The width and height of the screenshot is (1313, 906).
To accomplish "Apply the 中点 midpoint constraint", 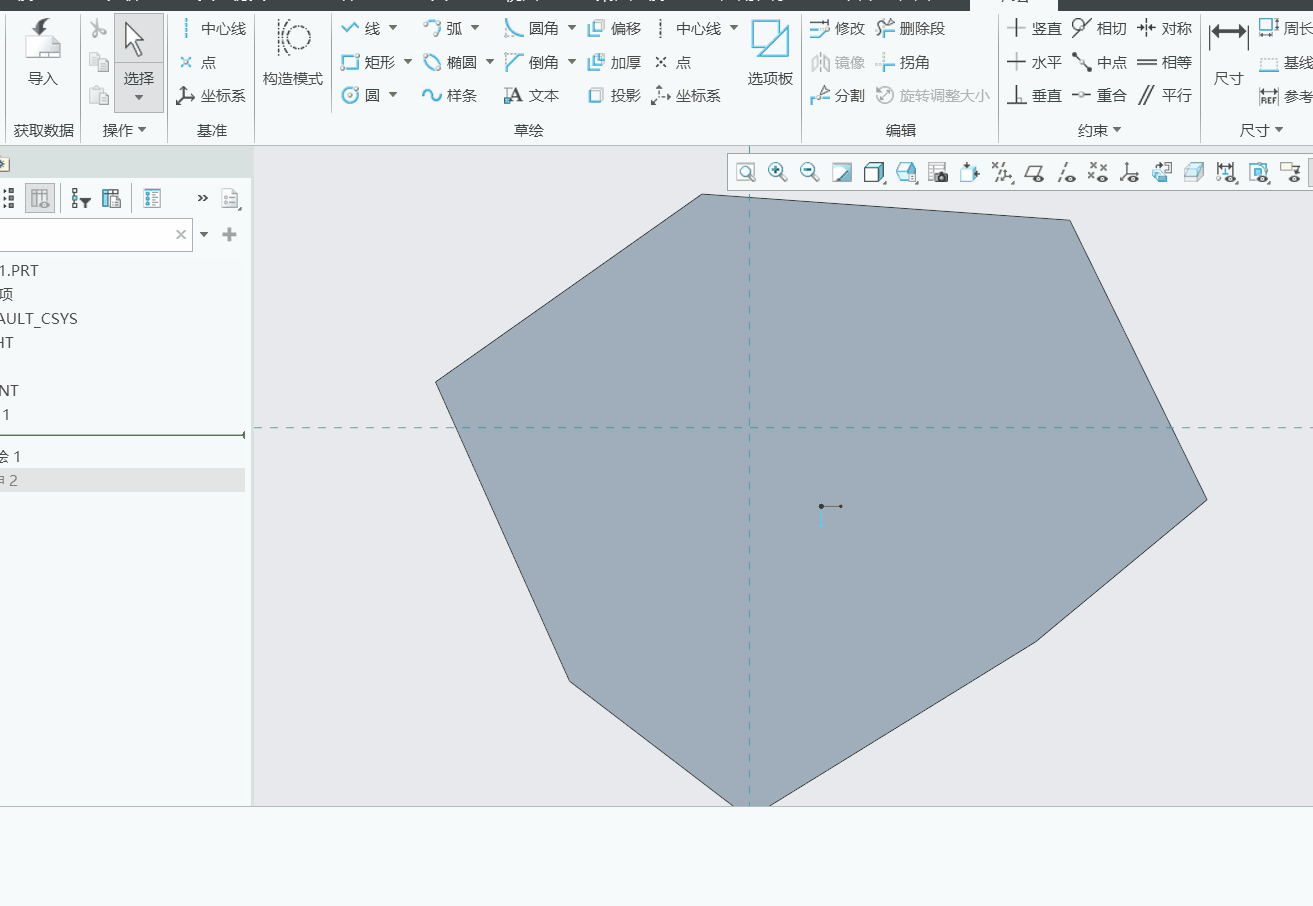I will click(1099, 62).
